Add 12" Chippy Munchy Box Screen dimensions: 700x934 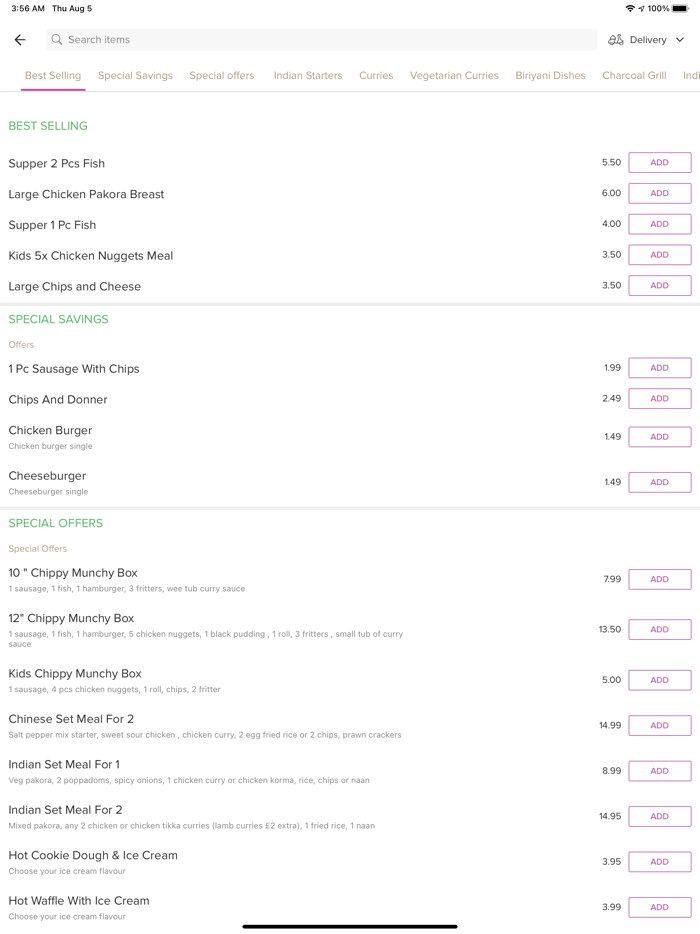[659, 630]
